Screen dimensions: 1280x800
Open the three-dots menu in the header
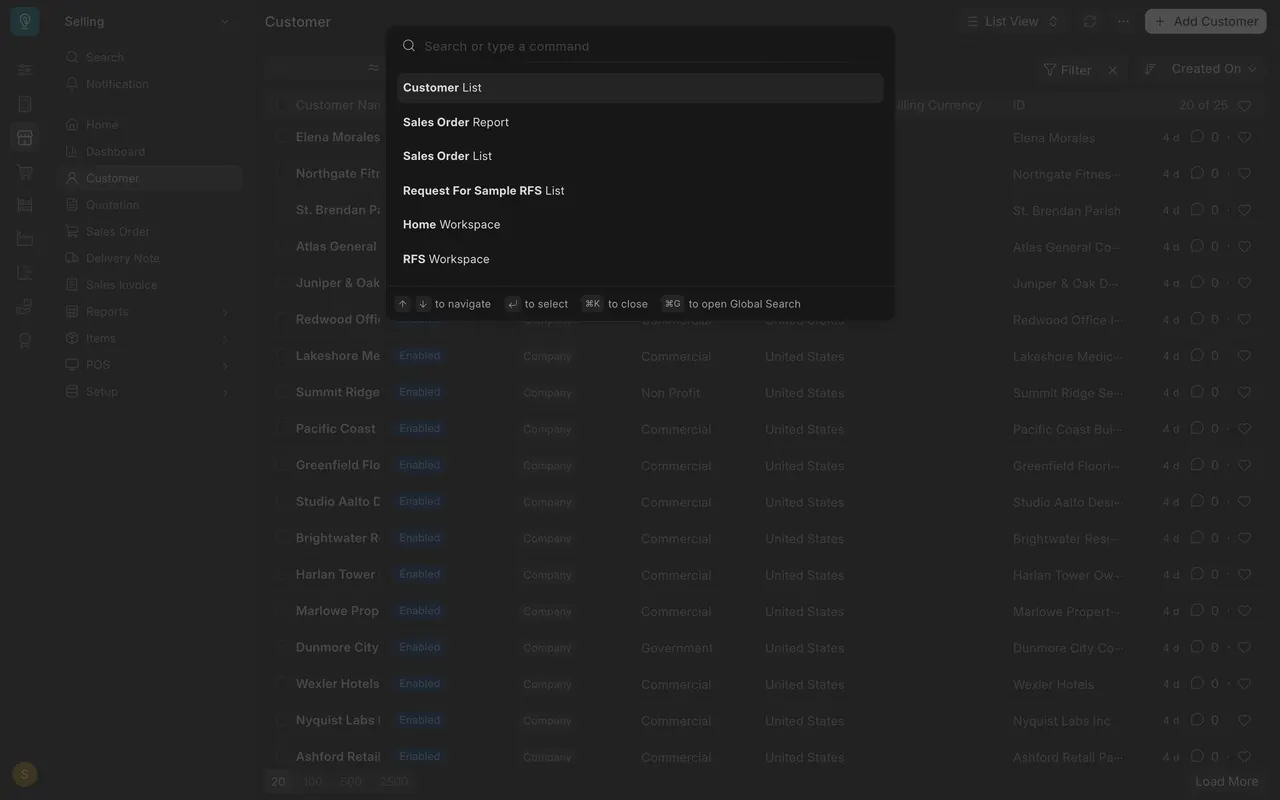(x=1124, y=21)
